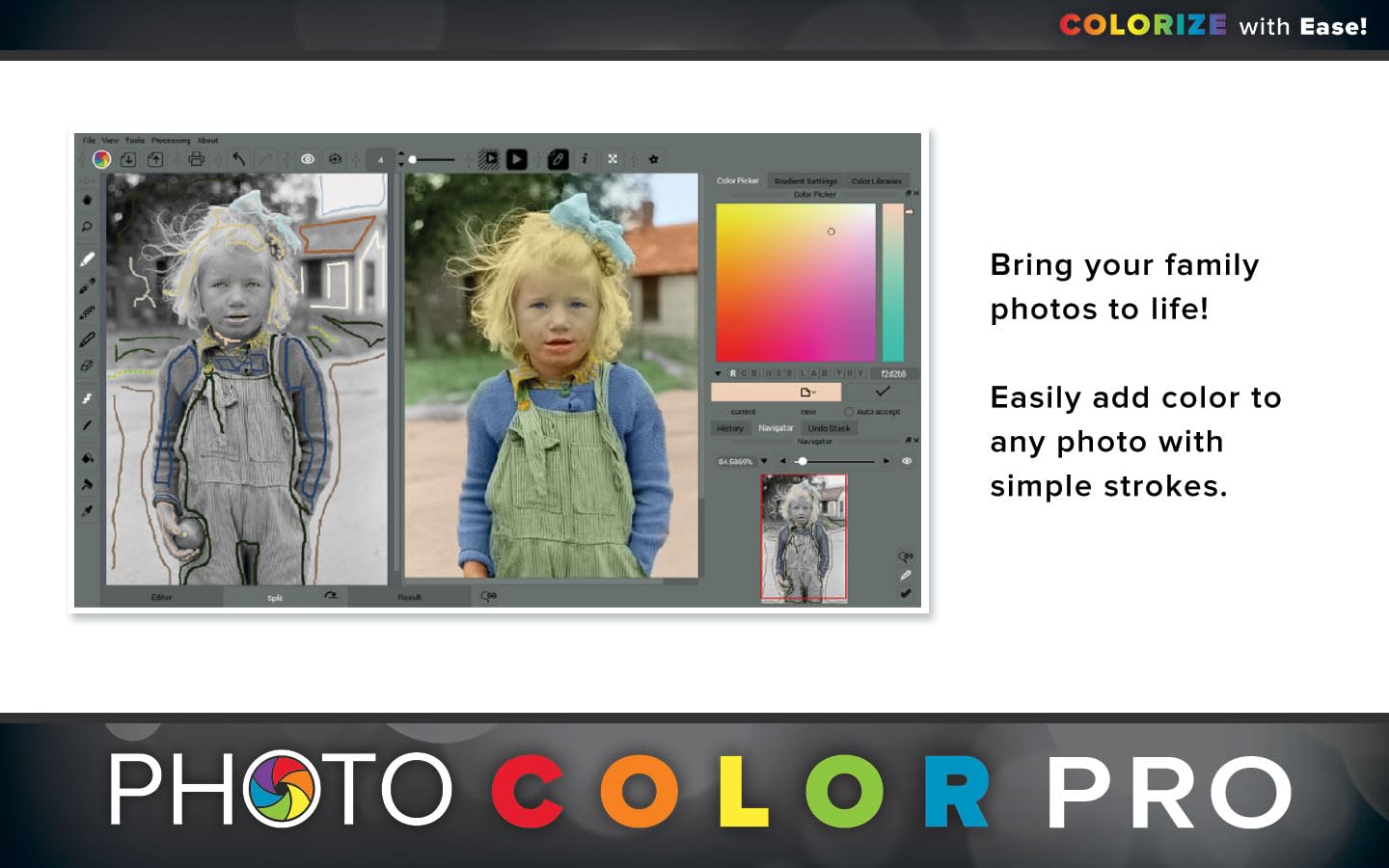Select the Hand pan tool
Viewport: 1389px width, 868px height.
pyautogui.click(x=87, y=200)
